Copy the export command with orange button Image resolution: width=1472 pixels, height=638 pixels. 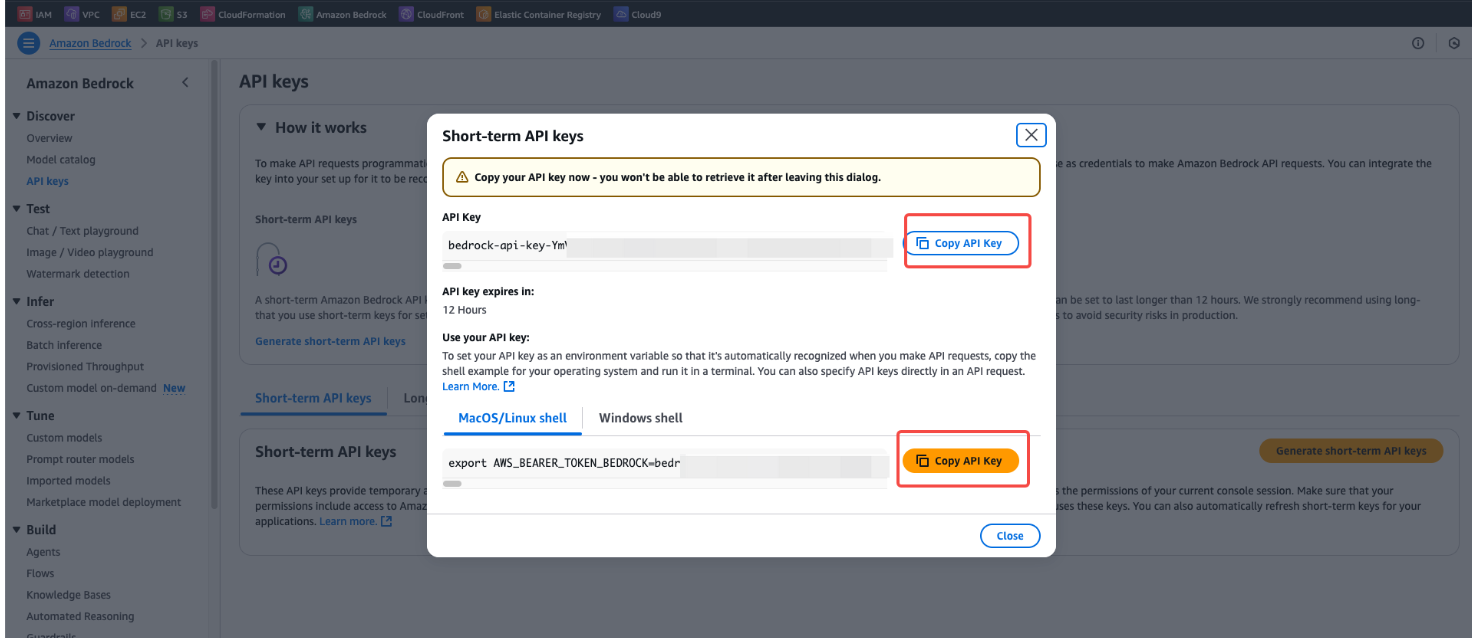point(961,461)
